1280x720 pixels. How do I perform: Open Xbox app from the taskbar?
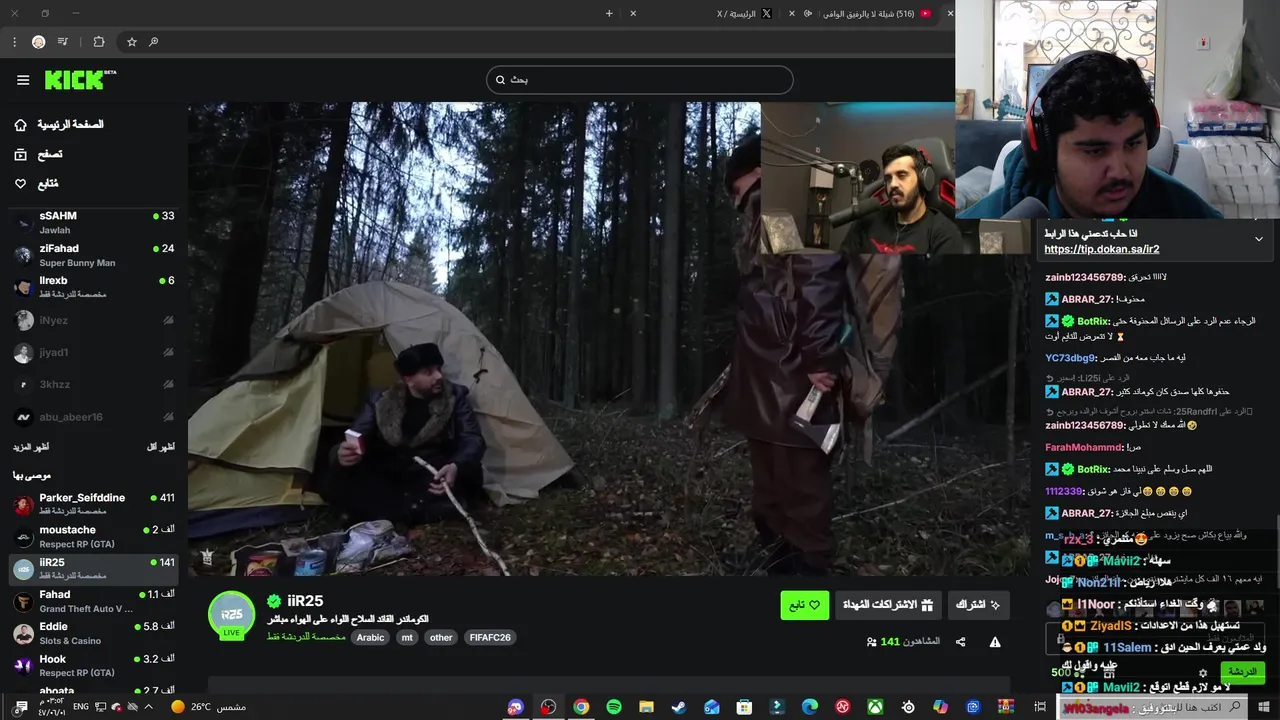875,707
